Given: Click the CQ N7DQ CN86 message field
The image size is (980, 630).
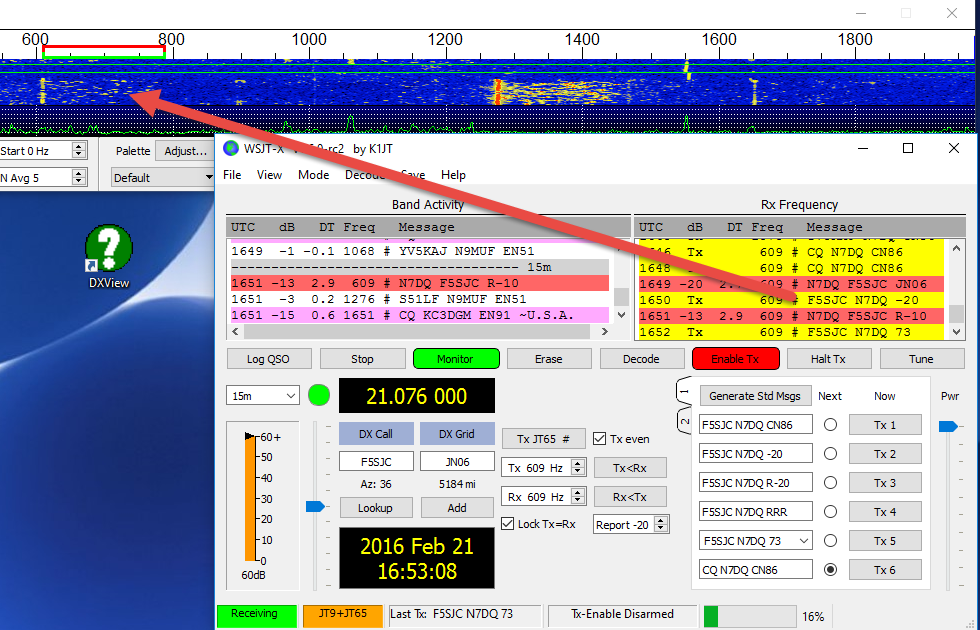Looking at the screenshot, I should pos(756,569).
